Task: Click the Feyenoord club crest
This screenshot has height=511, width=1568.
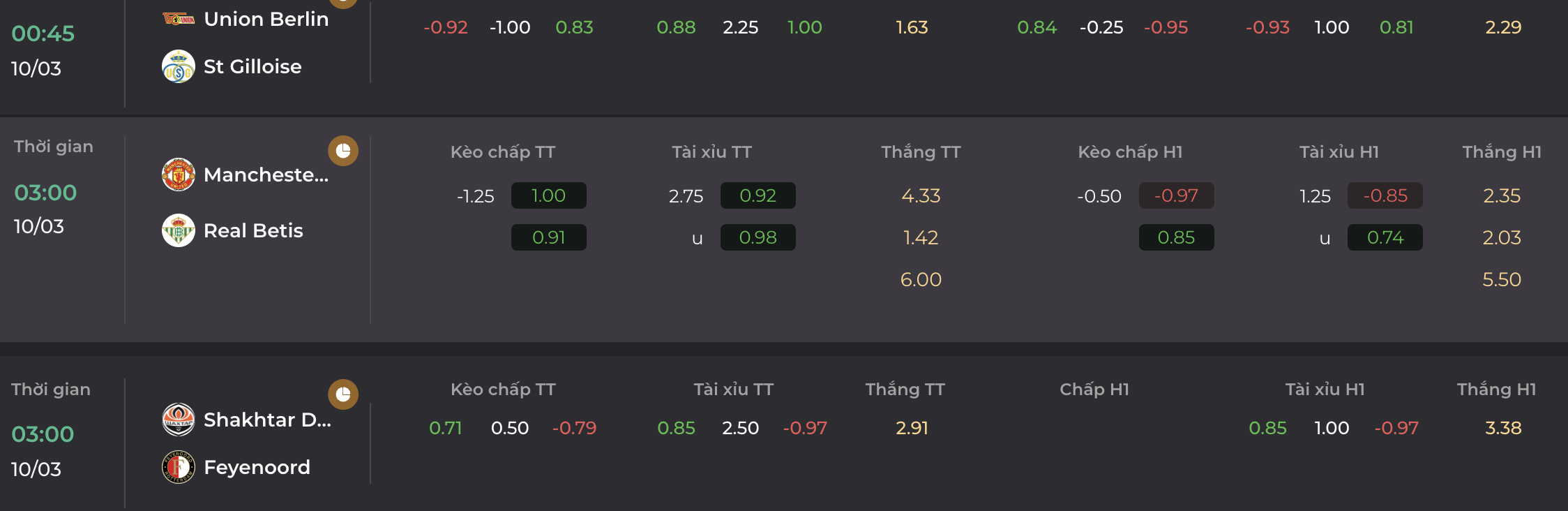Action: tap(179, 467)
